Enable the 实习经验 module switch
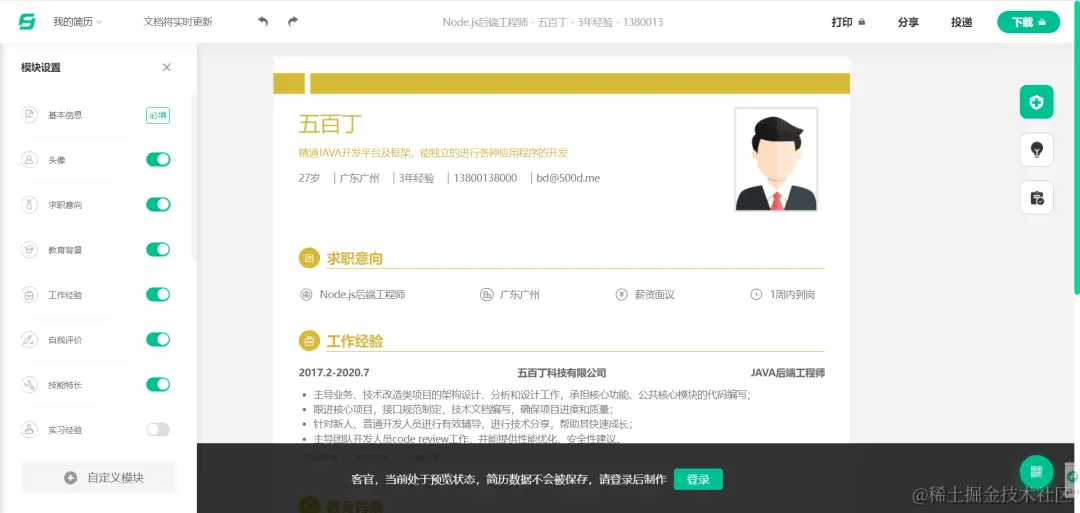 [x=158, y=430]
